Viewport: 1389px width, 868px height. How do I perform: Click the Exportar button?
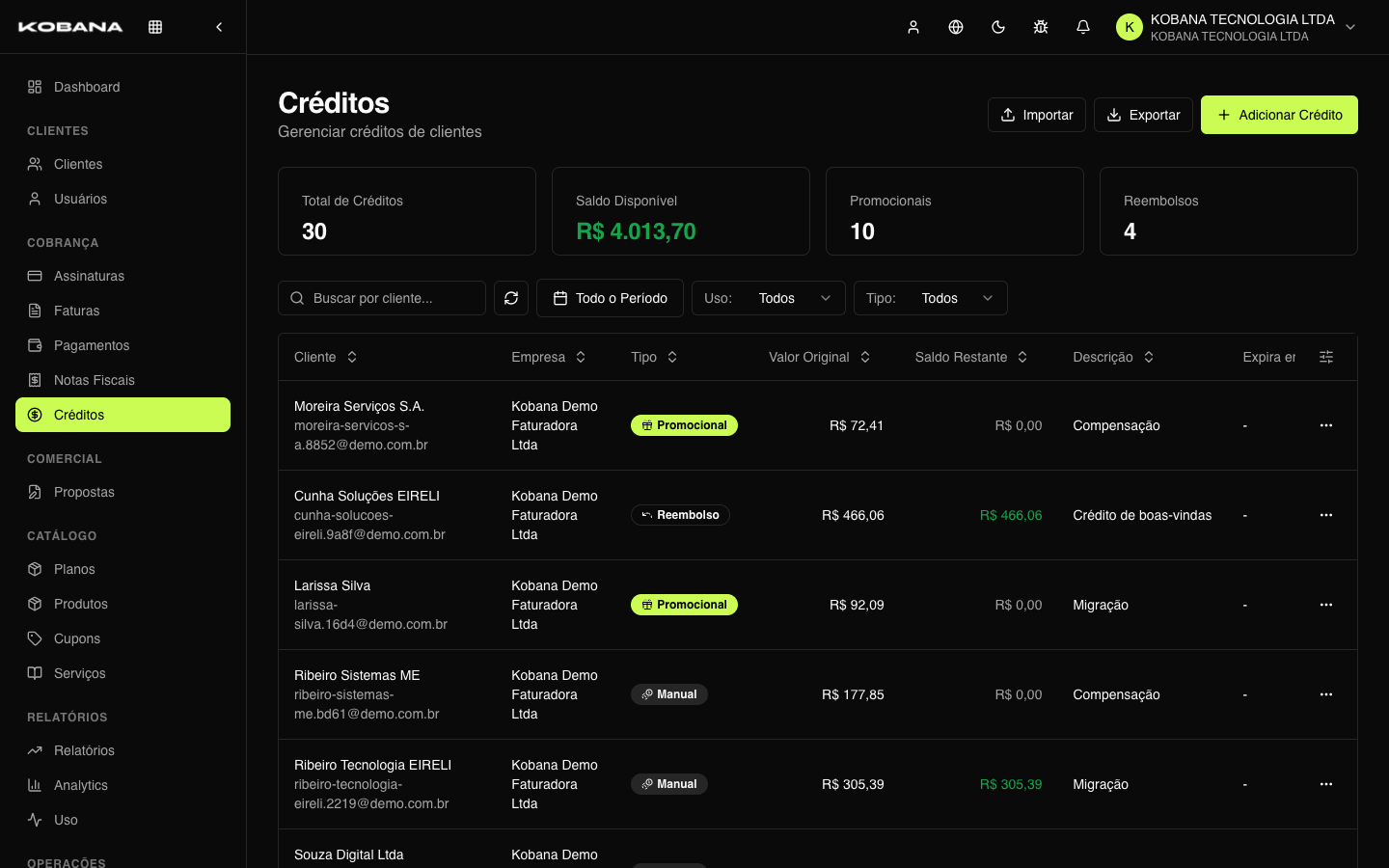tap(1143, 115)
